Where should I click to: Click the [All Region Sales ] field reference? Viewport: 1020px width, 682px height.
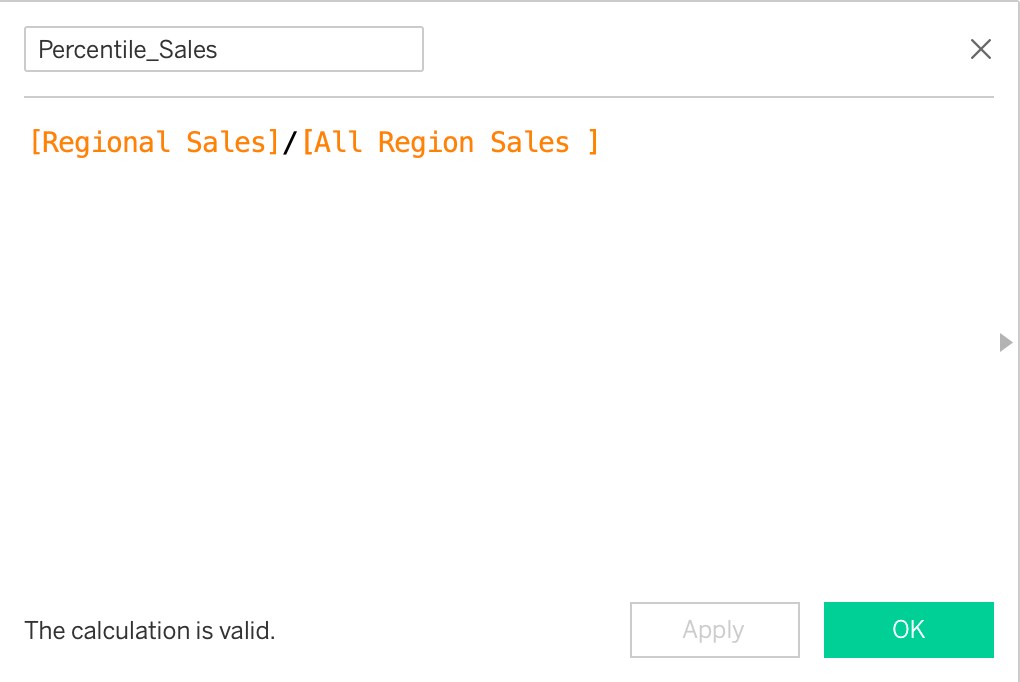click(x=449, y=143)
